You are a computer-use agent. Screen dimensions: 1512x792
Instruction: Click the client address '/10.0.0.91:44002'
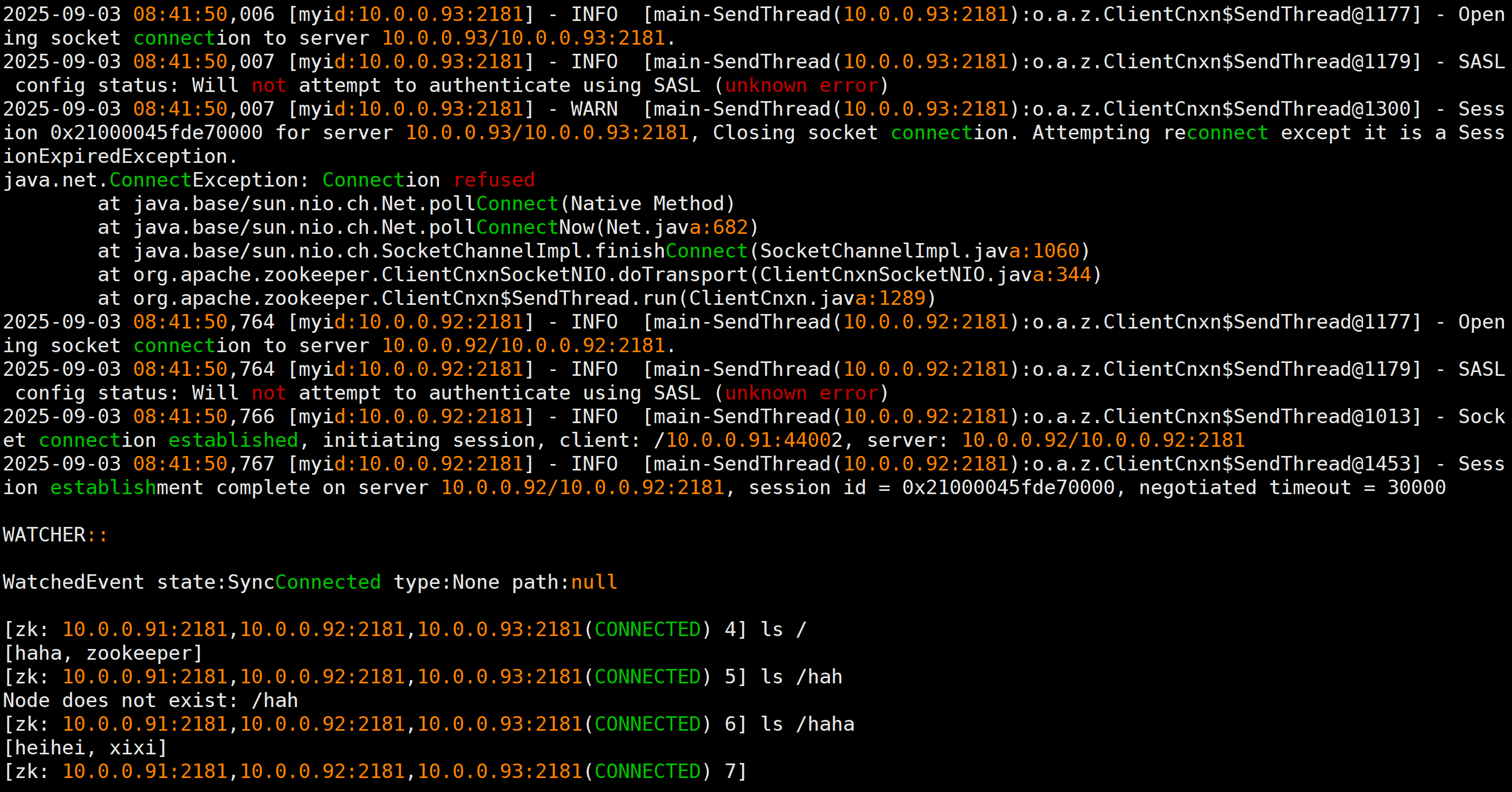pyautogui.click(x=748, y=440)
